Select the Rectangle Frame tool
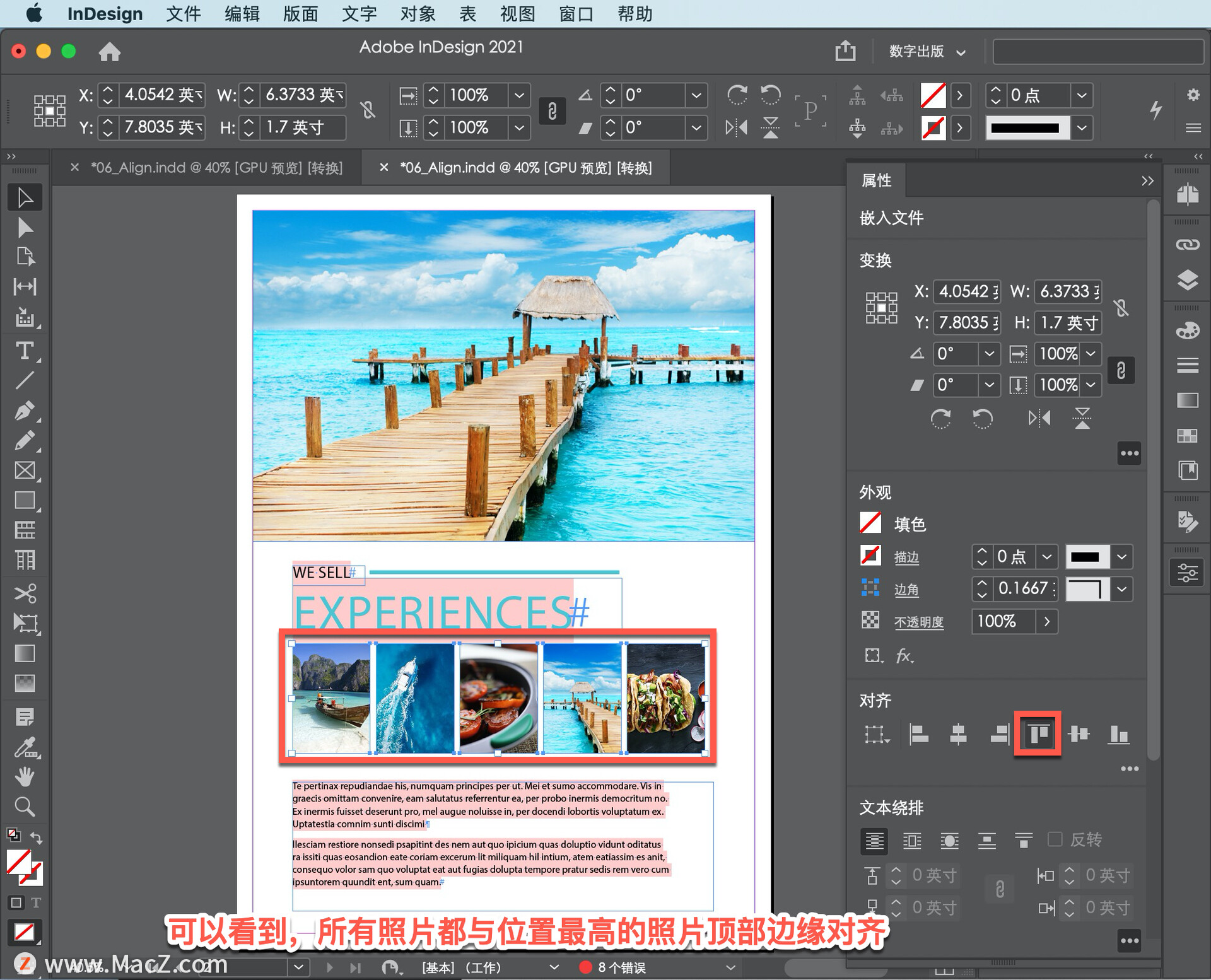The height and width of the screenshot is (980, 1211). click(25, 470)
